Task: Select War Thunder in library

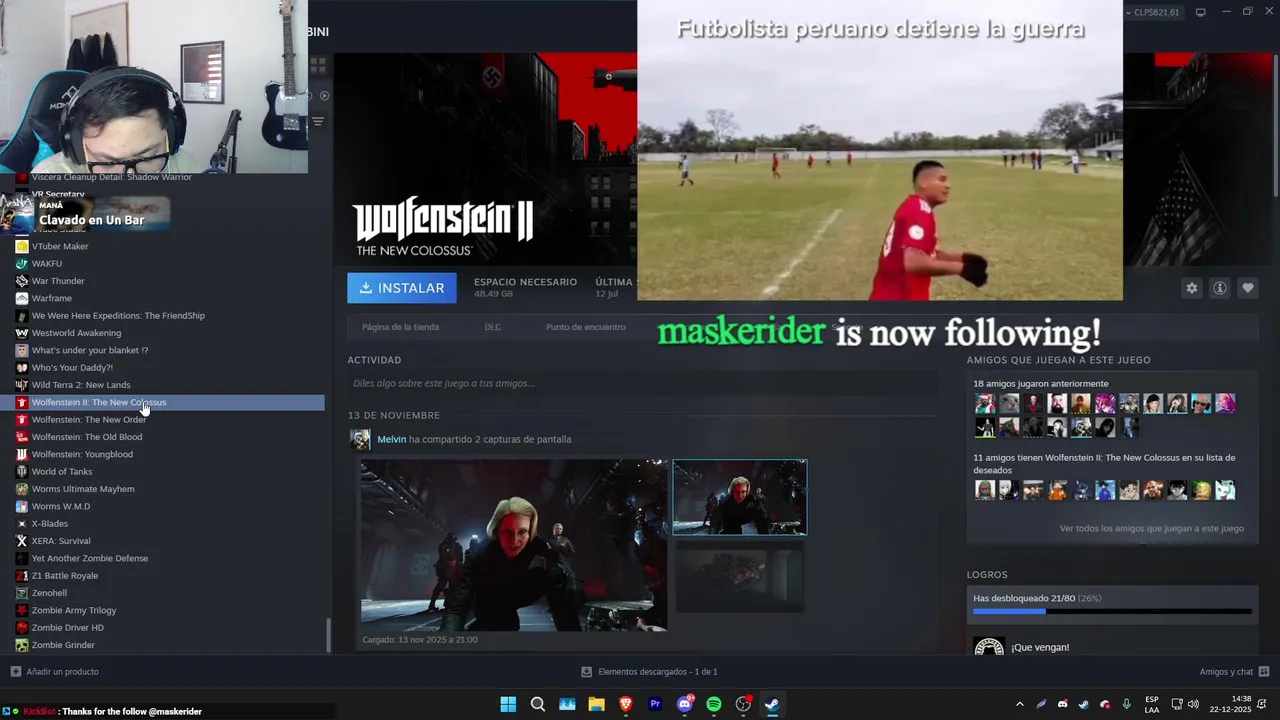Action: [57, 281]
